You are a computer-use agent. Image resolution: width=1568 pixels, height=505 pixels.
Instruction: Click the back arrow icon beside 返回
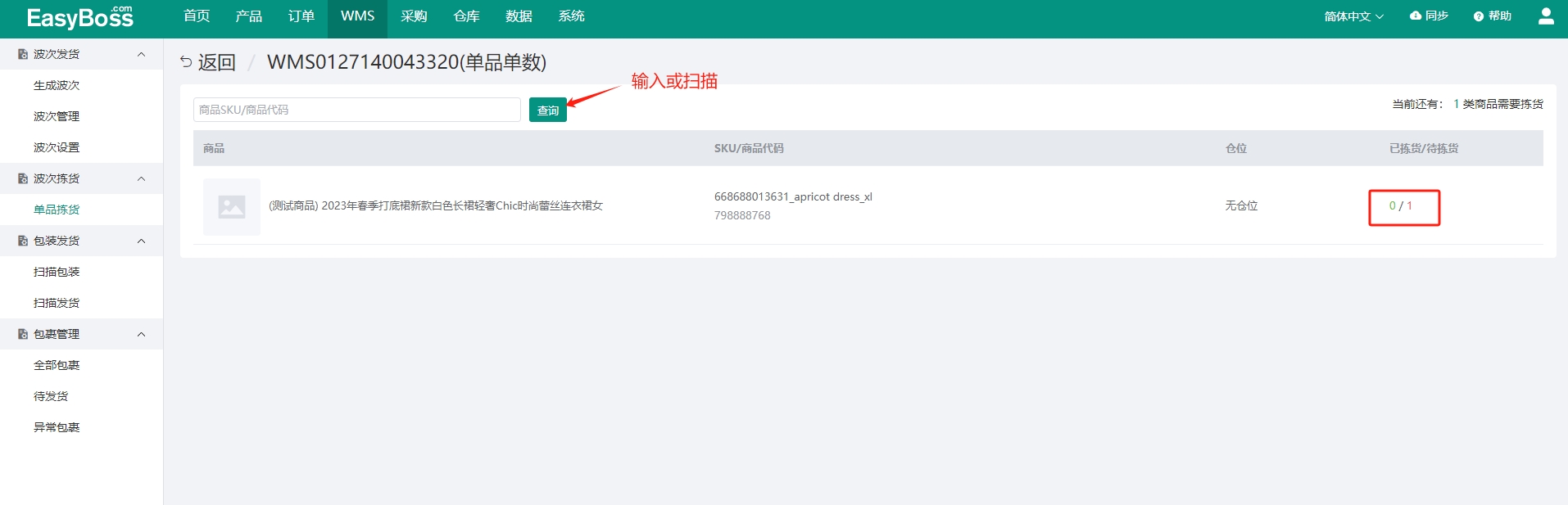(186, 62)
